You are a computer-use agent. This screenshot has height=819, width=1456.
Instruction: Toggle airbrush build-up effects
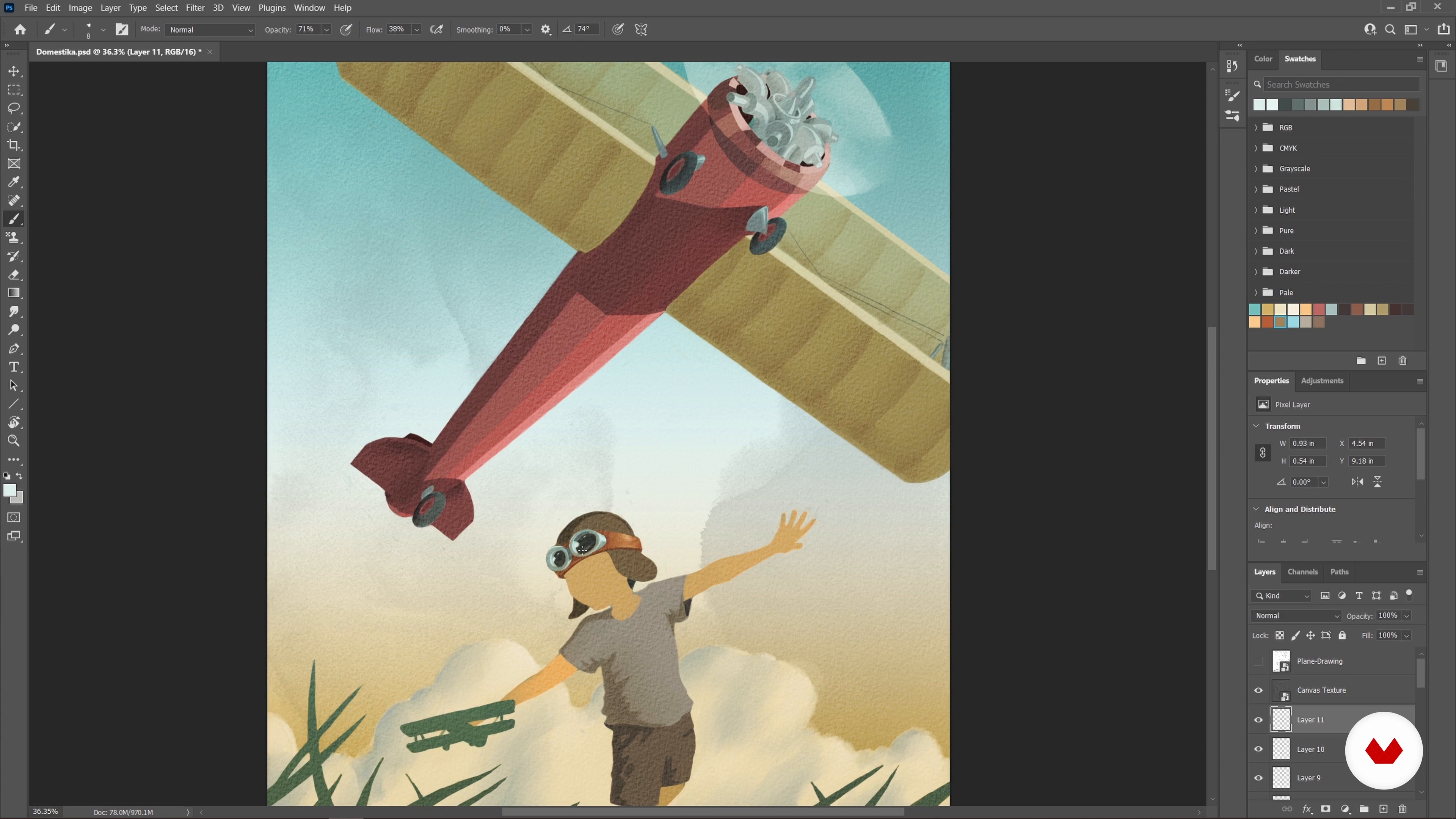coord(436,30)
